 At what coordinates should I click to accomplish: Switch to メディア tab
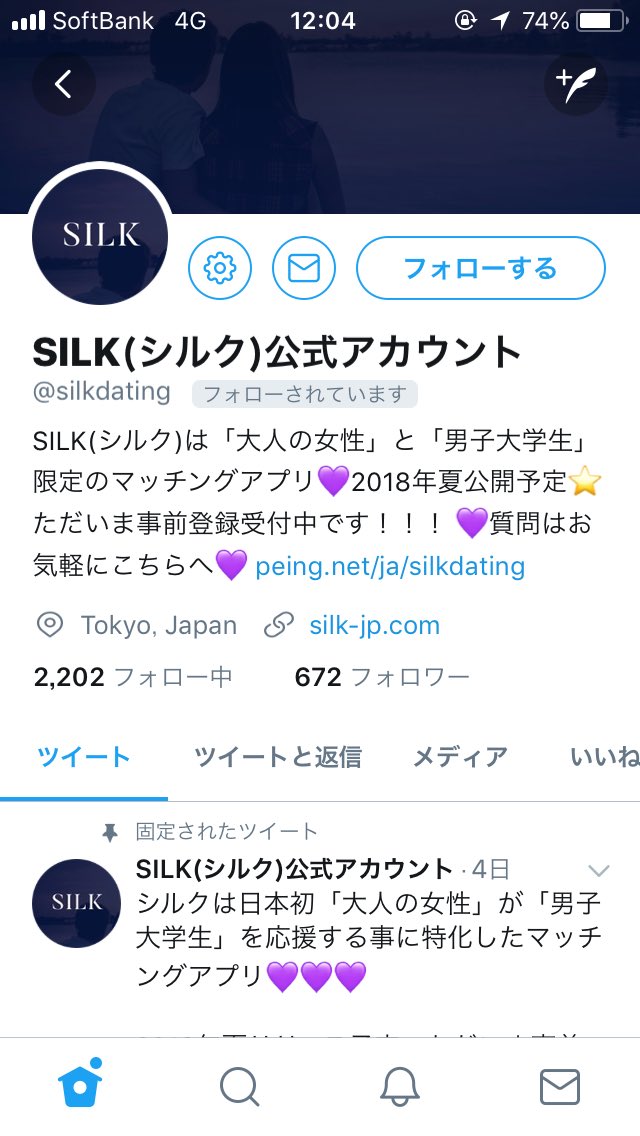(460, 757)
